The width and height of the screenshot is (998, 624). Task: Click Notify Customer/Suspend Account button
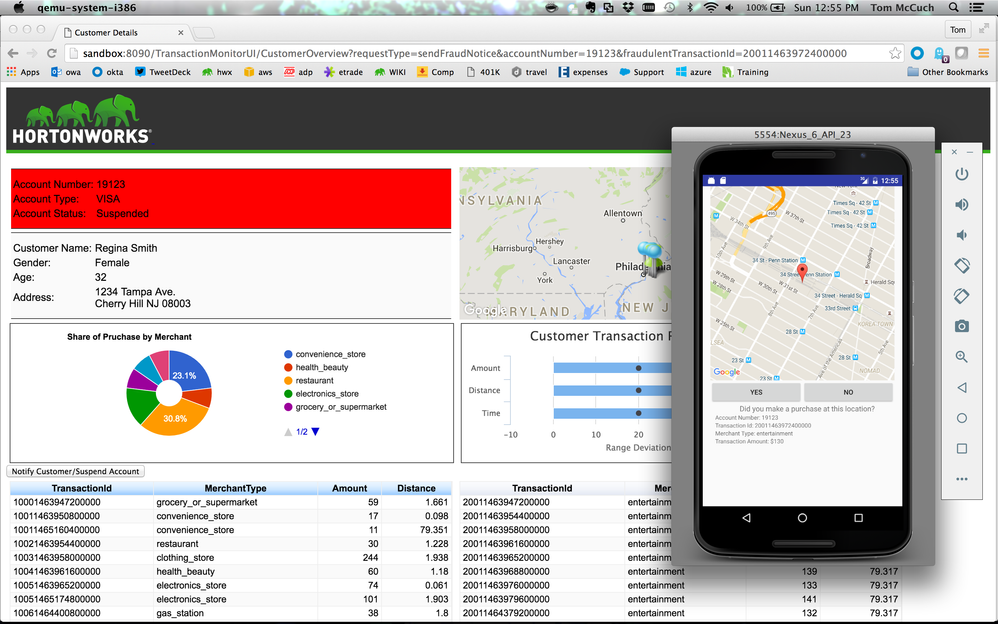76,471
